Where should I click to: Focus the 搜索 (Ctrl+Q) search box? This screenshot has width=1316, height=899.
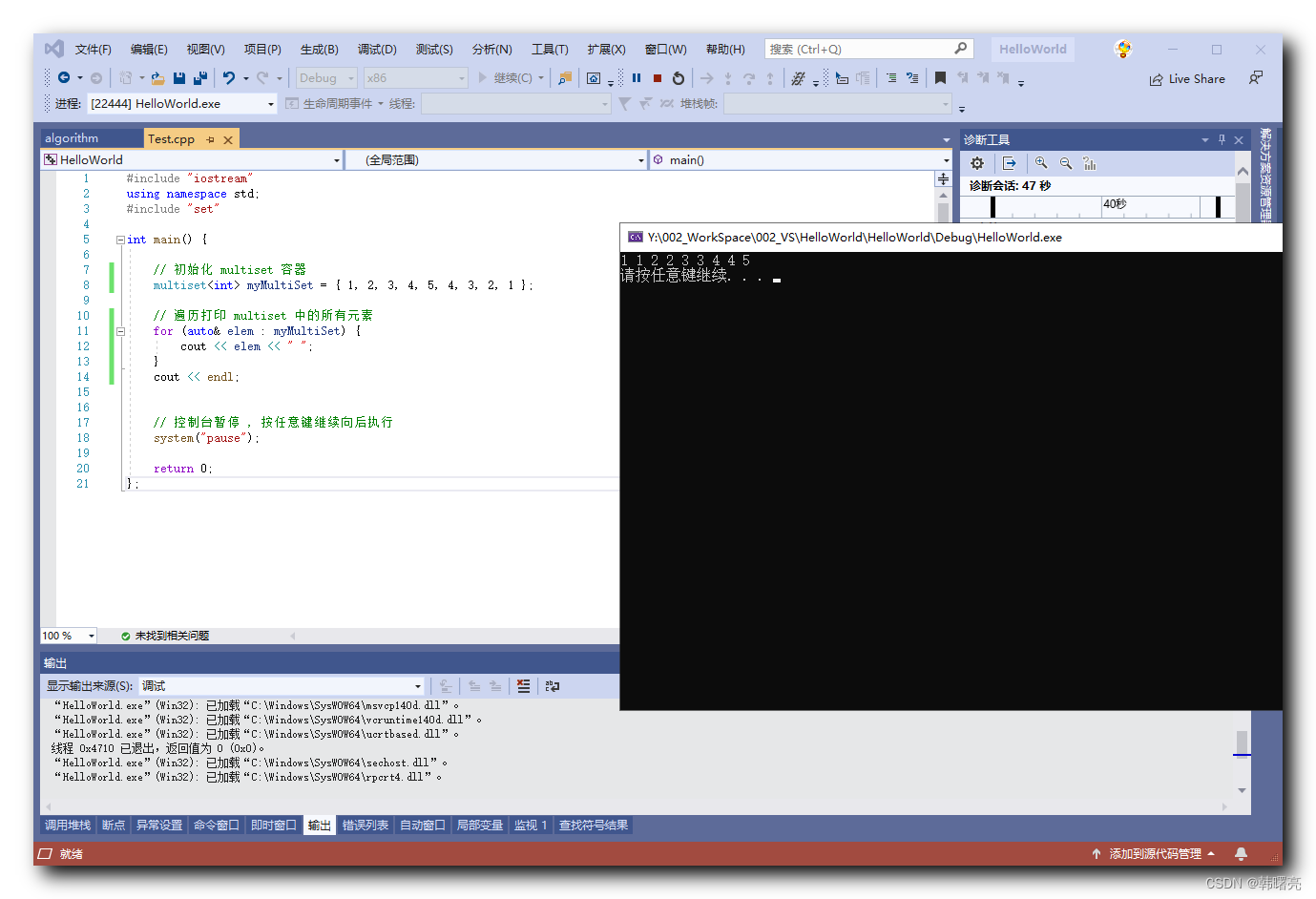pos(868,49)
